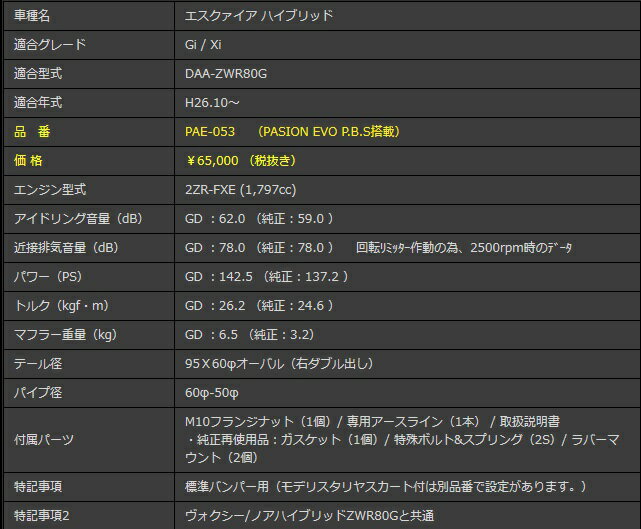Image resolution: width=641 pixels, height=529 pixels.
Task: Select the torque value GD：26.2
Action: pos(213,305)
